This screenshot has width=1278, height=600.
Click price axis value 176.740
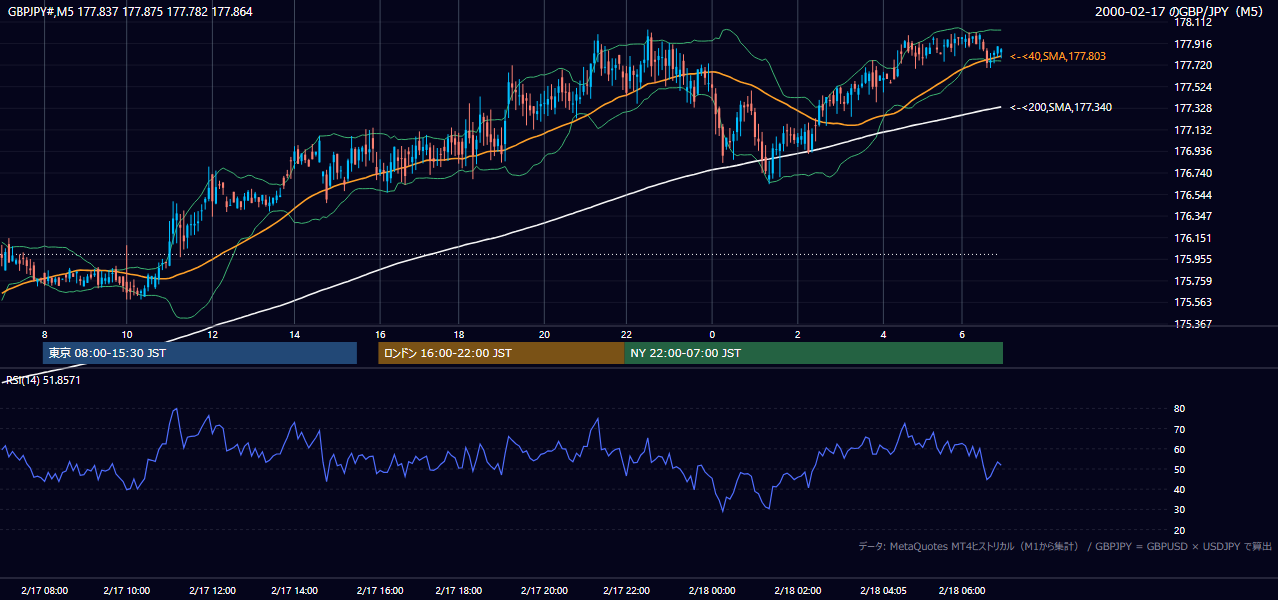pyautogui.click(x=1193, y=173)
